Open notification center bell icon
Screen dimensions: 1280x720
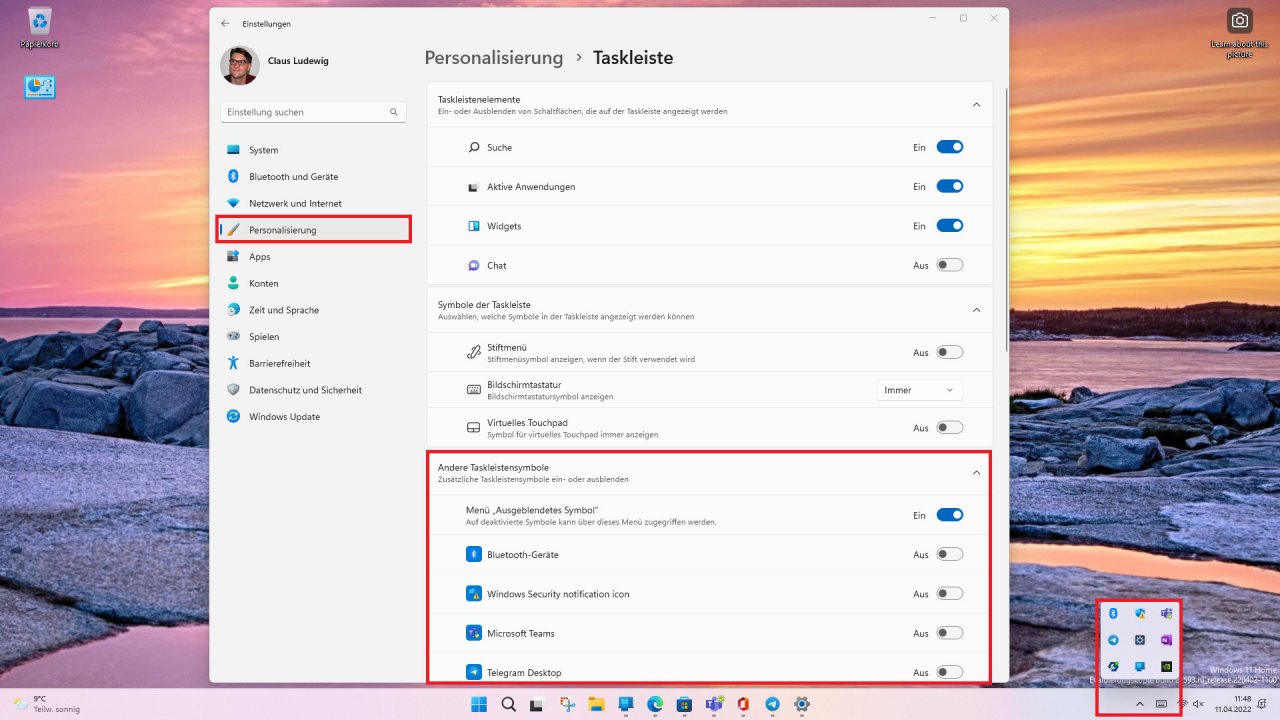(1264, 704)
